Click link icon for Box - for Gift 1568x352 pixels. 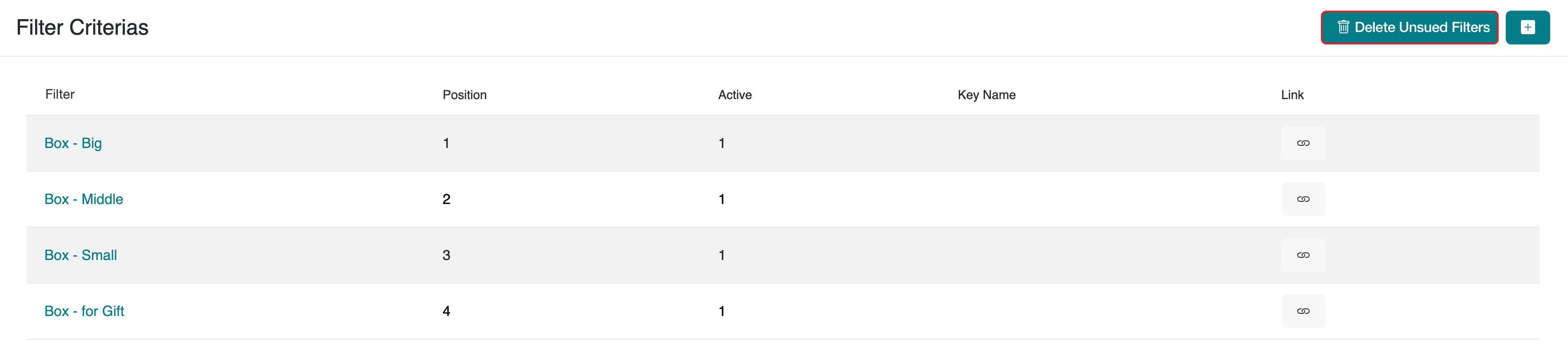tap(1303, 311)
